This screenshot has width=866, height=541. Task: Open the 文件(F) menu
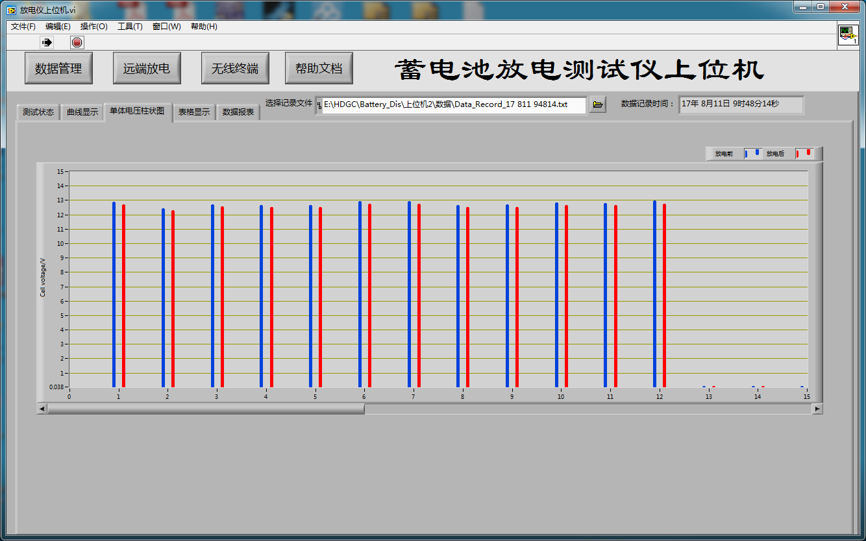click(22, 27)
